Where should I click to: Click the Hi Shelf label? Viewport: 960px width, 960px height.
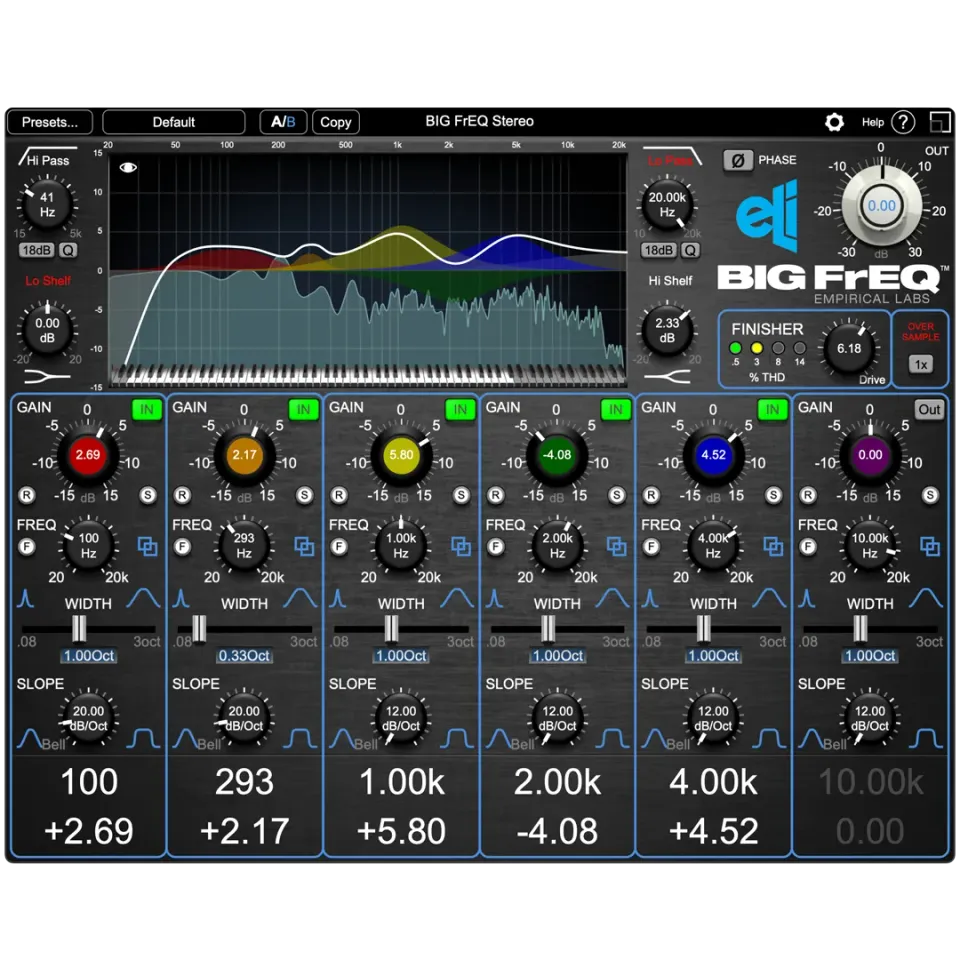[x=670, y=280]
